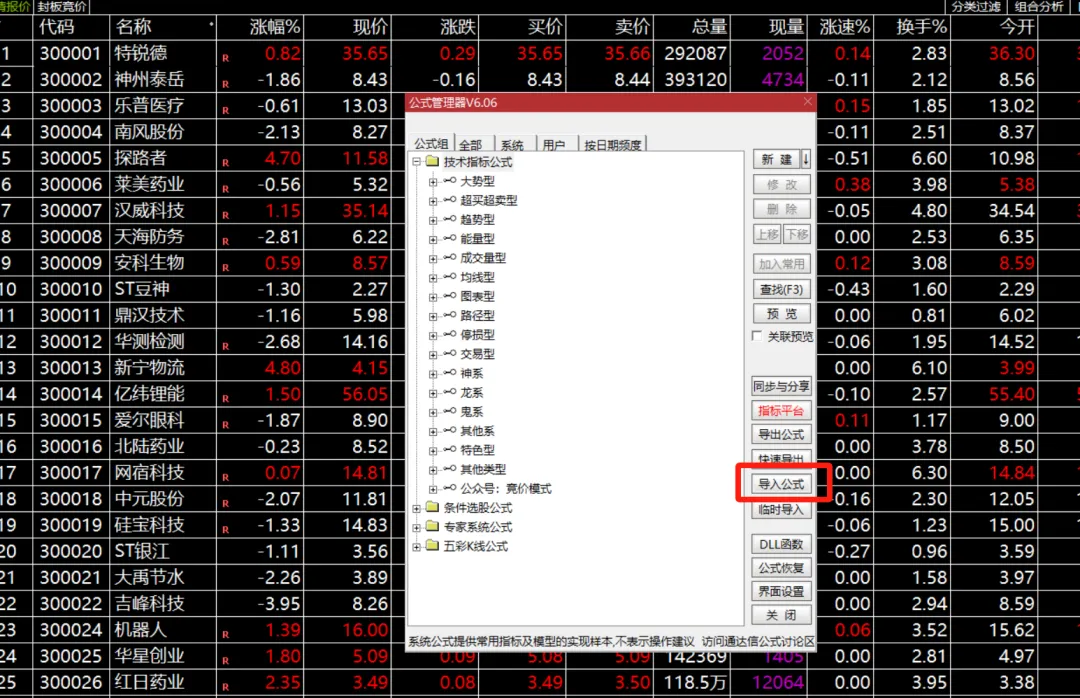
Task: Click the 导入公式 button
Action: [781, 484]
